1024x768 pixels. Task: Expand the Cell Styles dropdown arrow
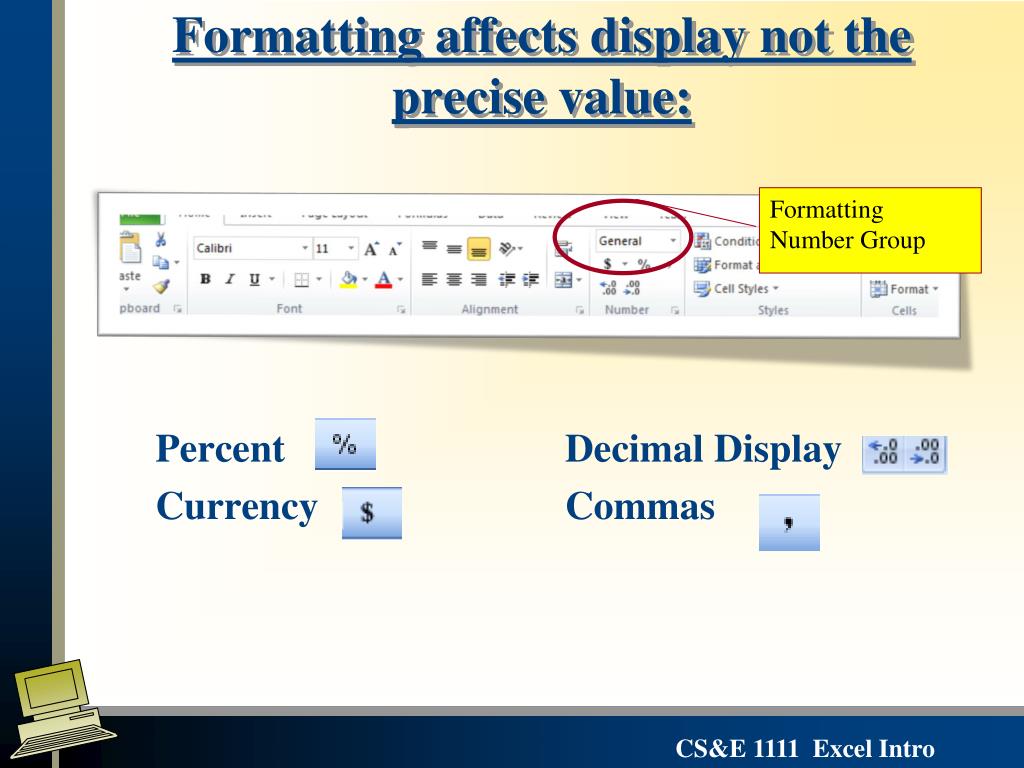coord(775,289)
